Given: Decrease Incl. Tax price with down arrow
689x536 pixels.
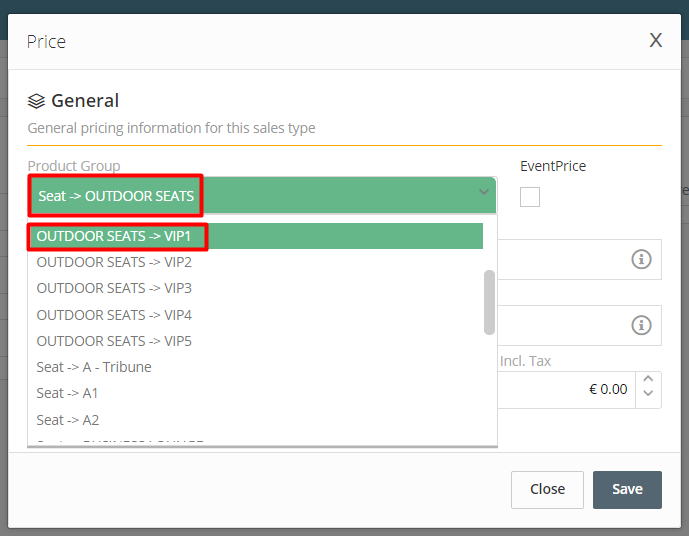Looking at the screenshot, I should pos(648,393).
